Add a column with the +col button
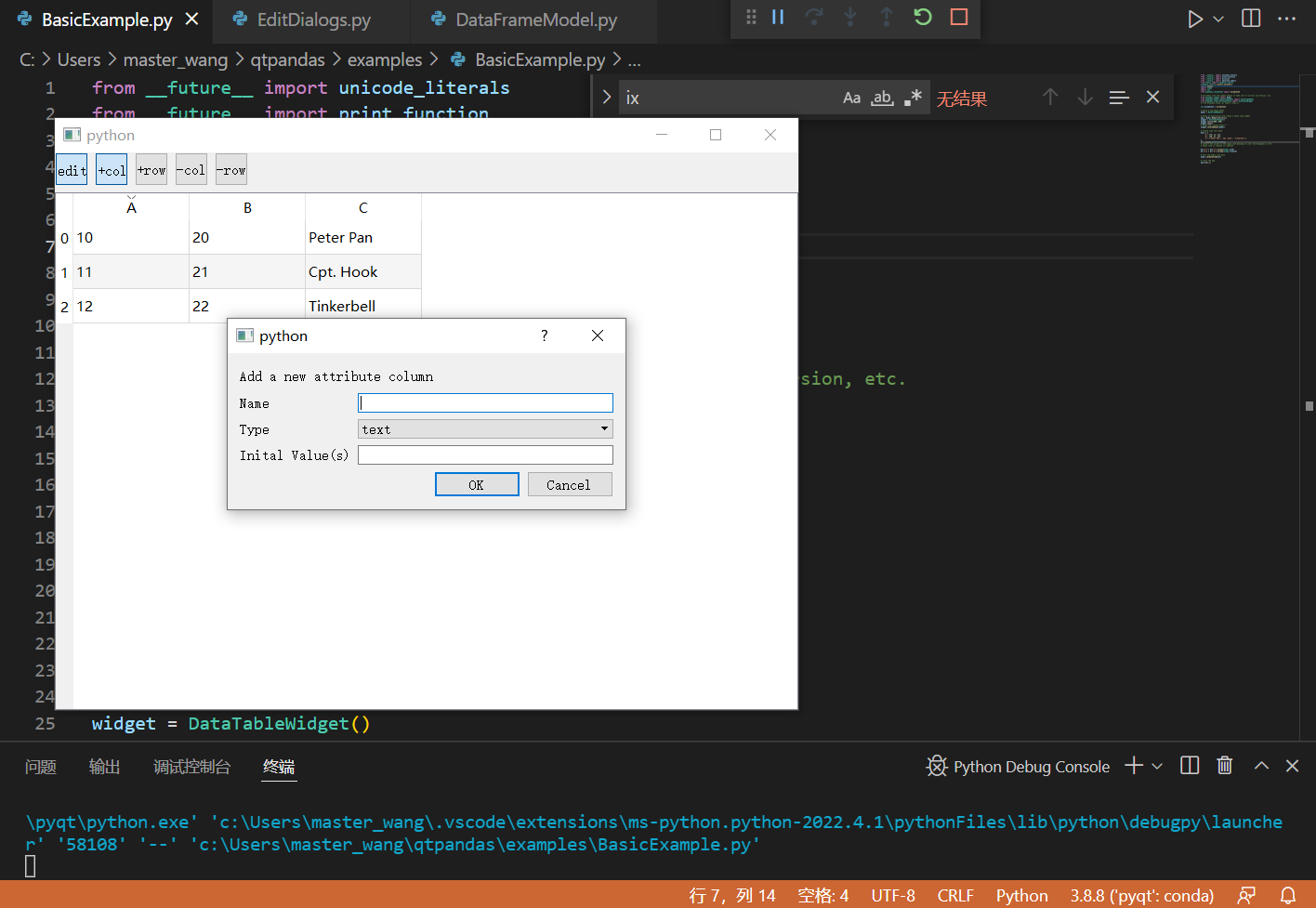Image resolution: width=1316 pixels, height=908 pixels. click(x=111, y=169)
